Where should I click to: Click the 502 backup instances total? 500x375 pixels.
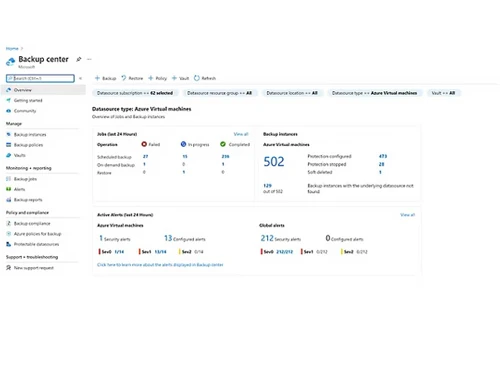tap(274, 162)
